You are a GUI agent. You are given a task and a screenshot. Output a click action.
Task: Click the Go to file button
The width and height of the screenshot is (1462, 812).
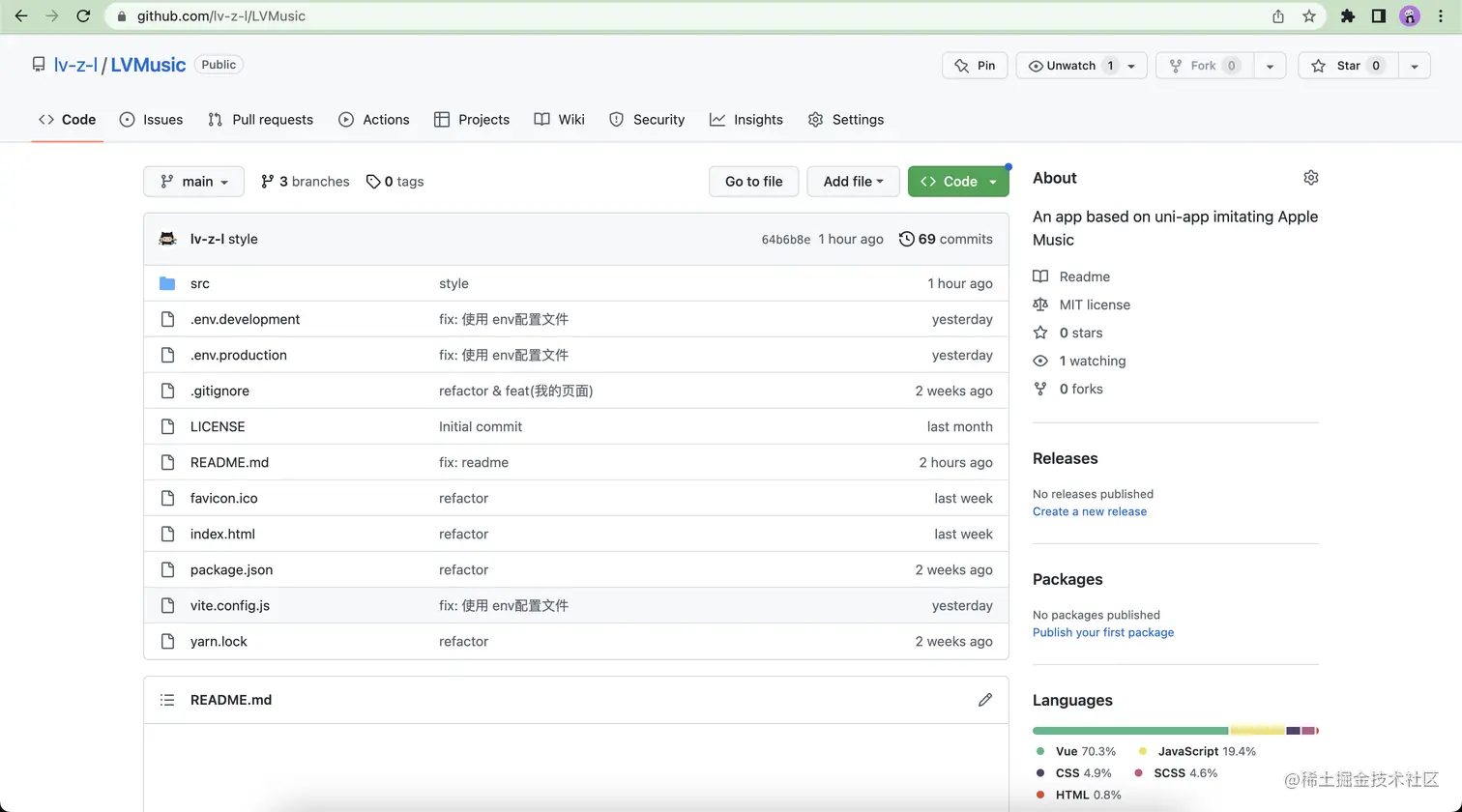[753, 182]
